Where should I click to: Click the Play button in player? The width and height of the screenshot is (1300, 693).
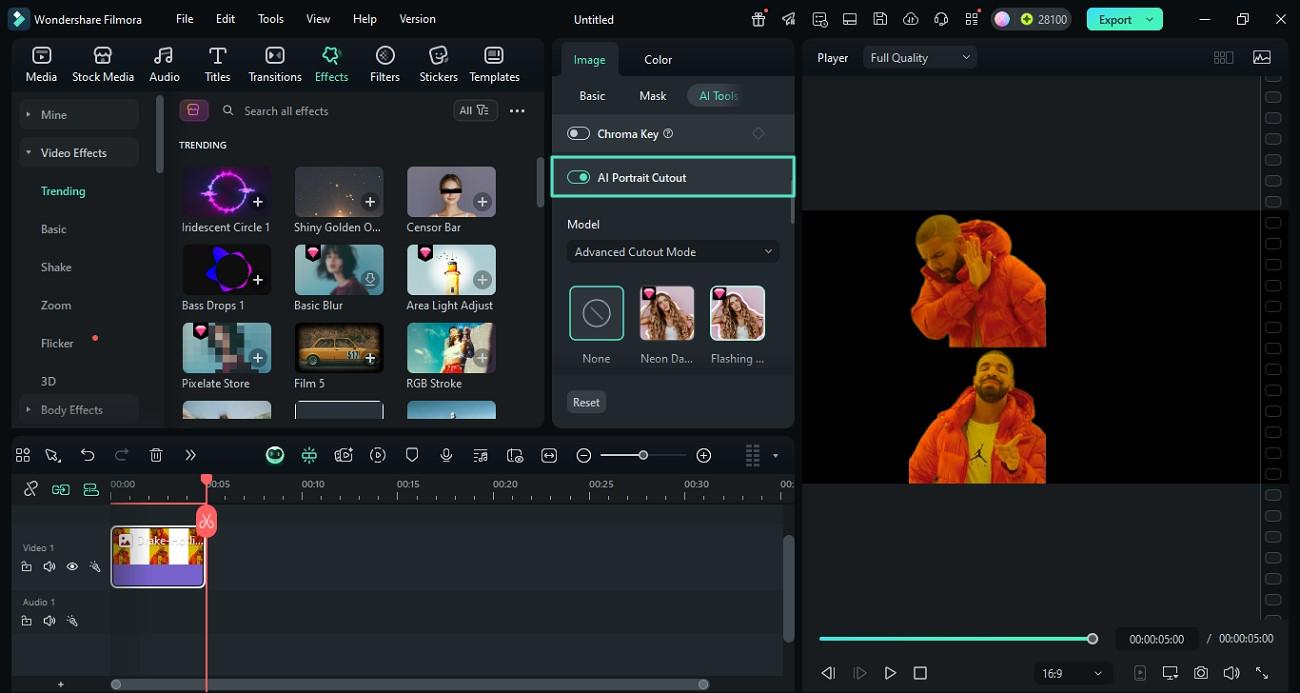tap(890, 673)
